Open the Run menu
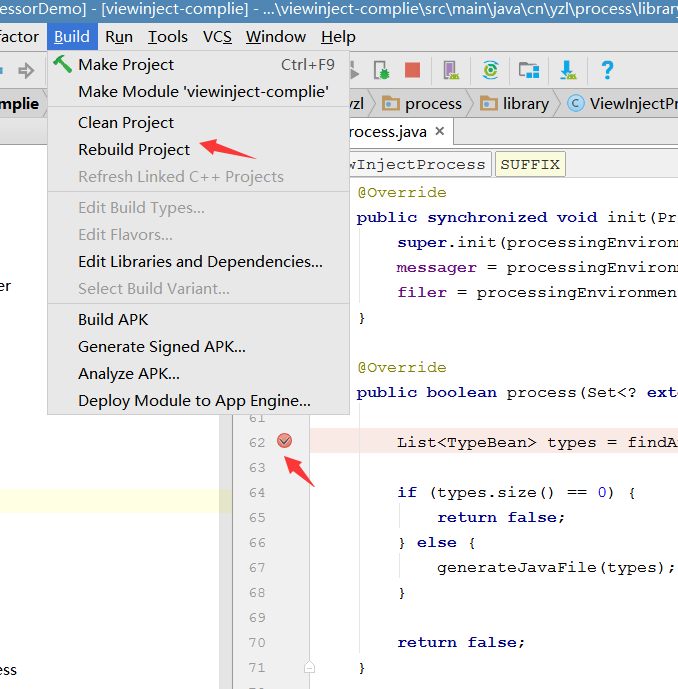Screen dimensions: 678x689 point(119,36)
